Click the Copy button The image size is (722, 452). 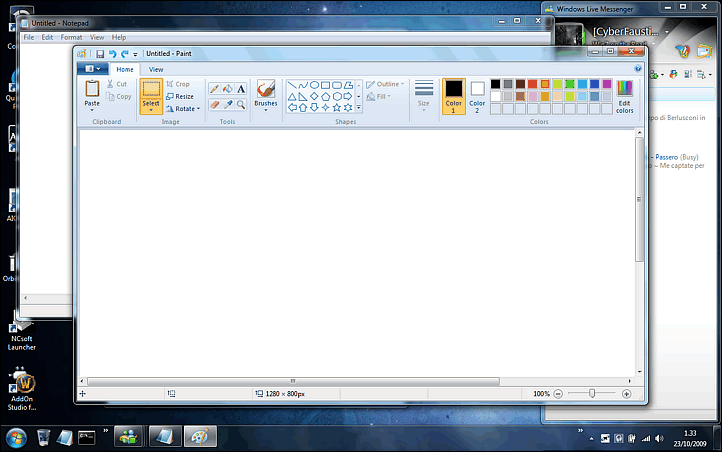tap(119, 97)
